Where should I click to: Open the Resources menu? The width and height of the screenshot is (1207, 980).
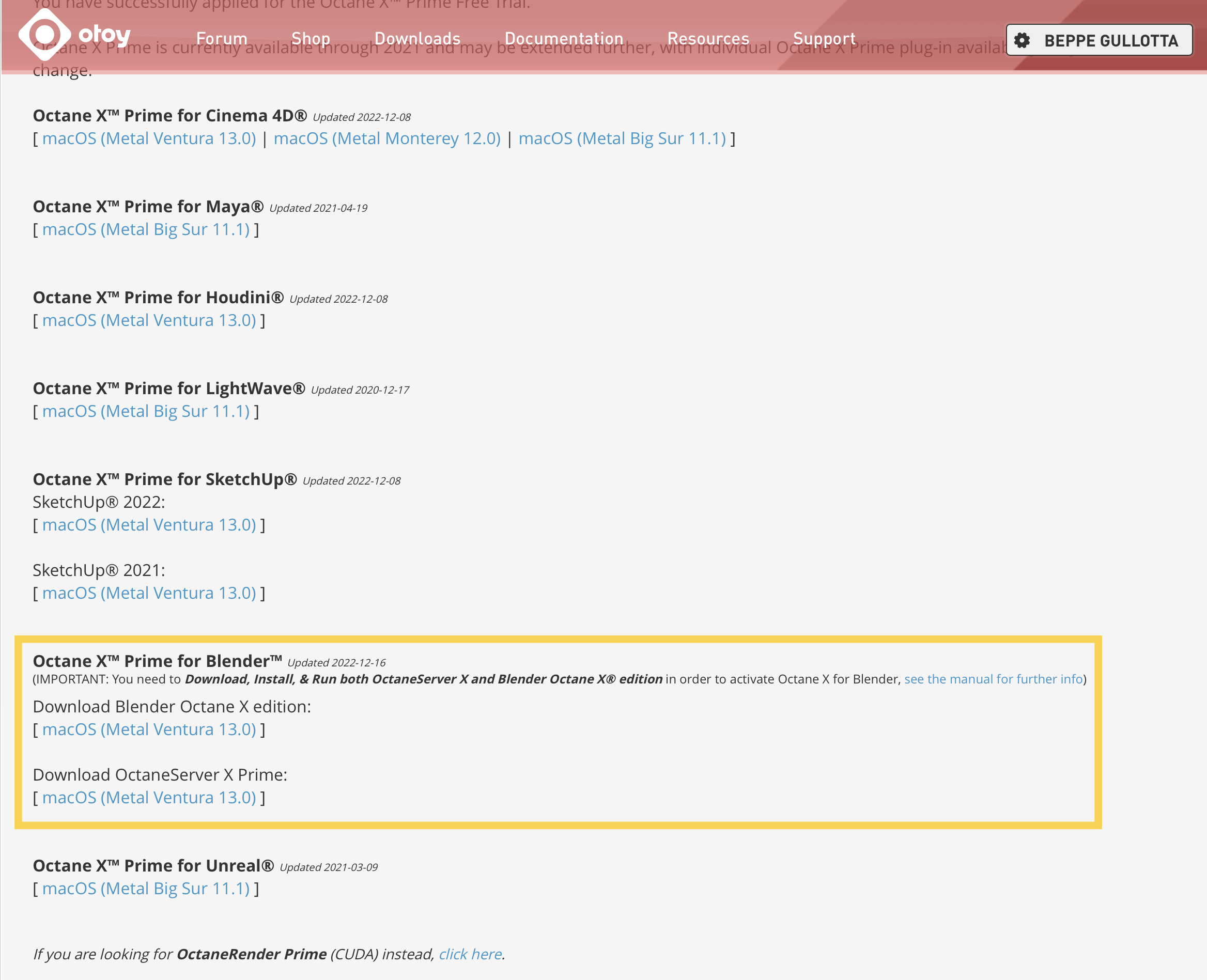point(708,38)
